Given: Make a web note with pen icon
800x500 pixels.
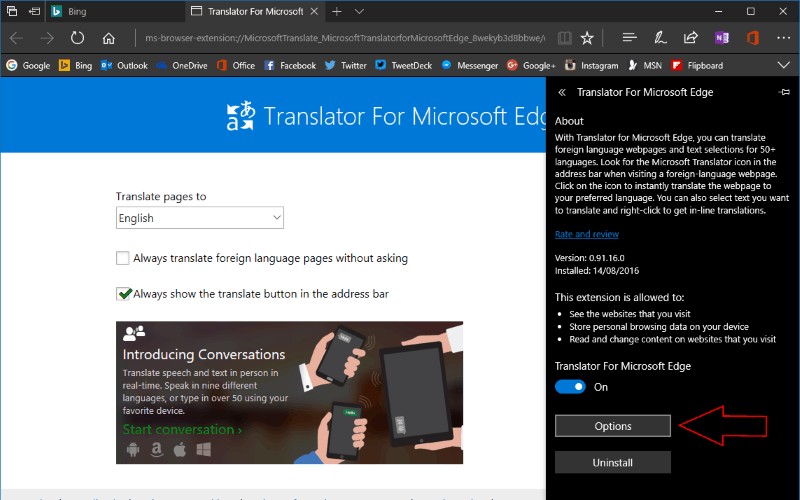Looking at the screenshot, I should [660, 37].
